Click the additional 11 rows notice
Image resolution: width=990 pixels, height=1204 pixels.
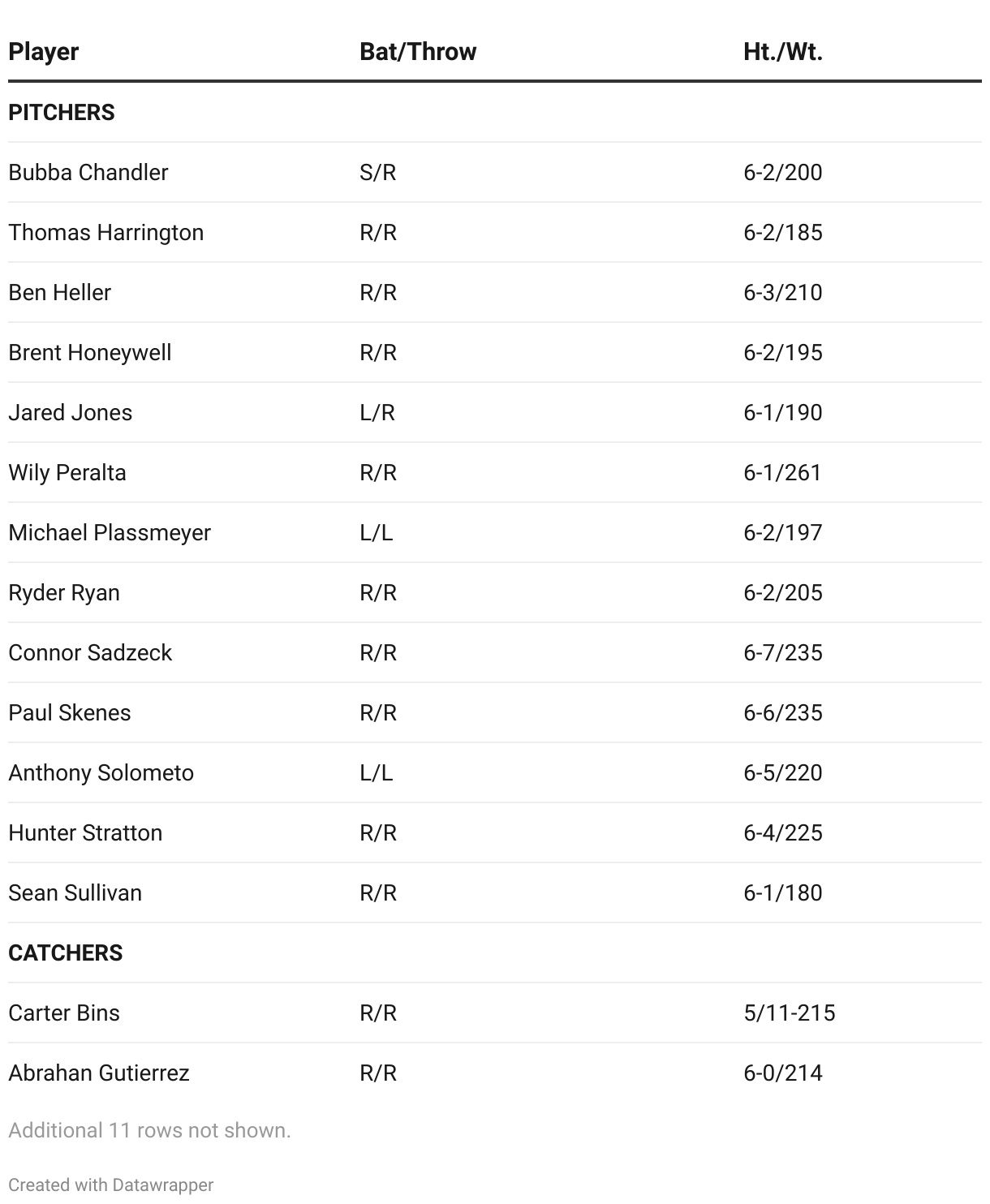[x=149, y=1130]
